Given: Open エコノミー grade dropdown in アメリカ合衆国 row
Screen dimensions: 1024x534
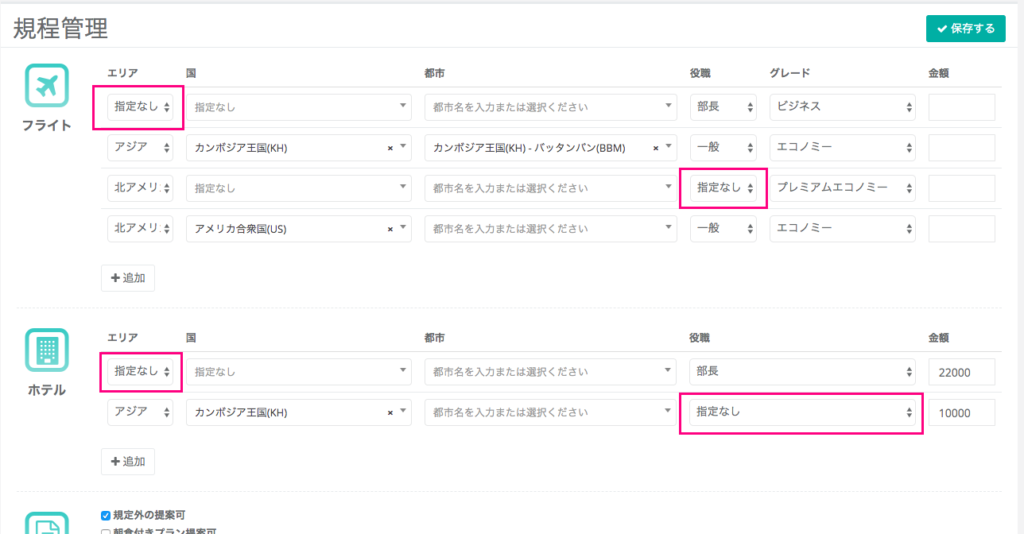Looking at the screenshot, I should 842,228.
